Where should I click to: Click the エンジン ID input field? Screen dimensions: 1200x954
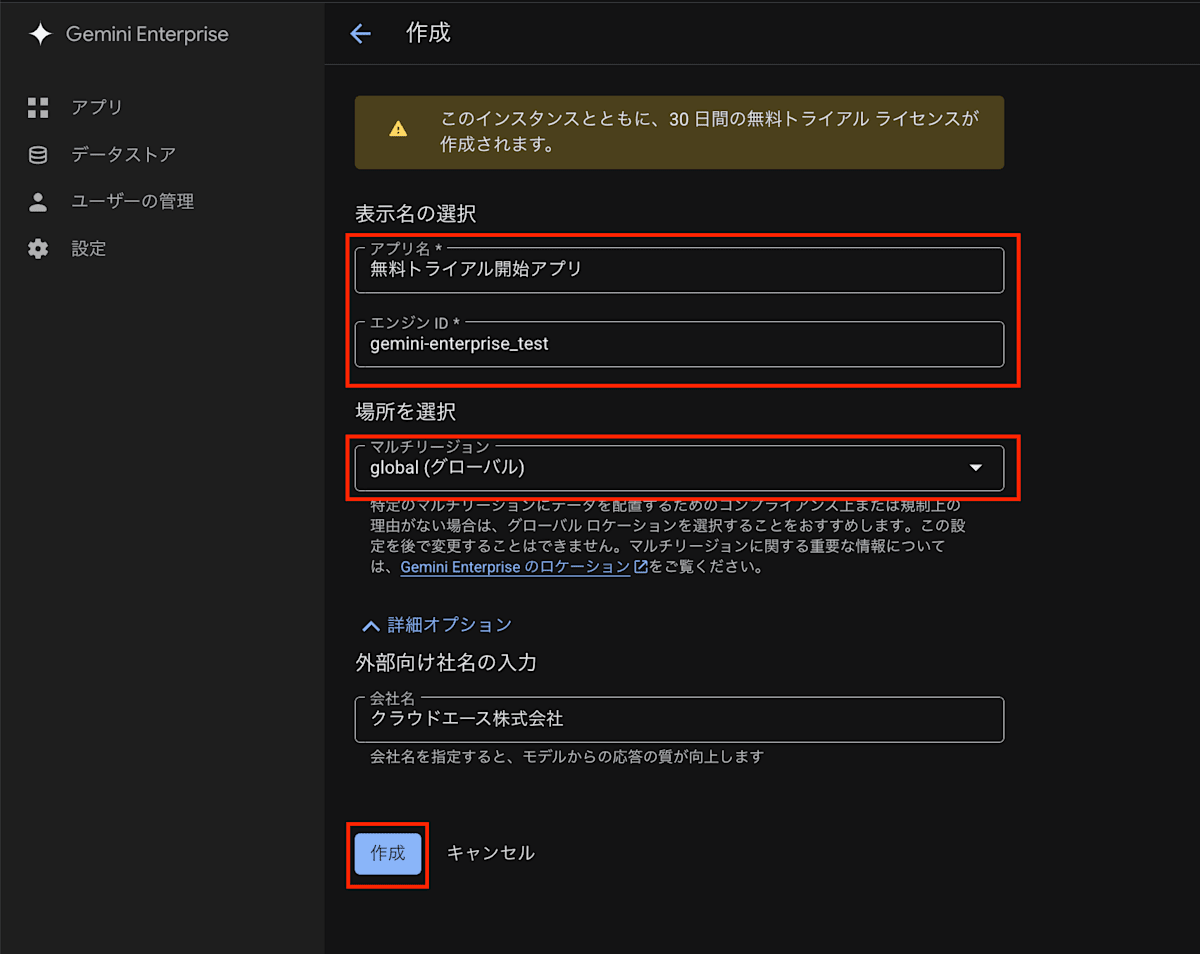[x=679, y=344]
